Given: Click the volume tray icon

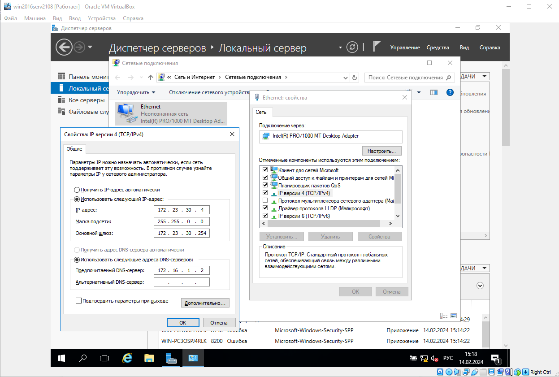Looking at the screenshot, I should 434,358.
